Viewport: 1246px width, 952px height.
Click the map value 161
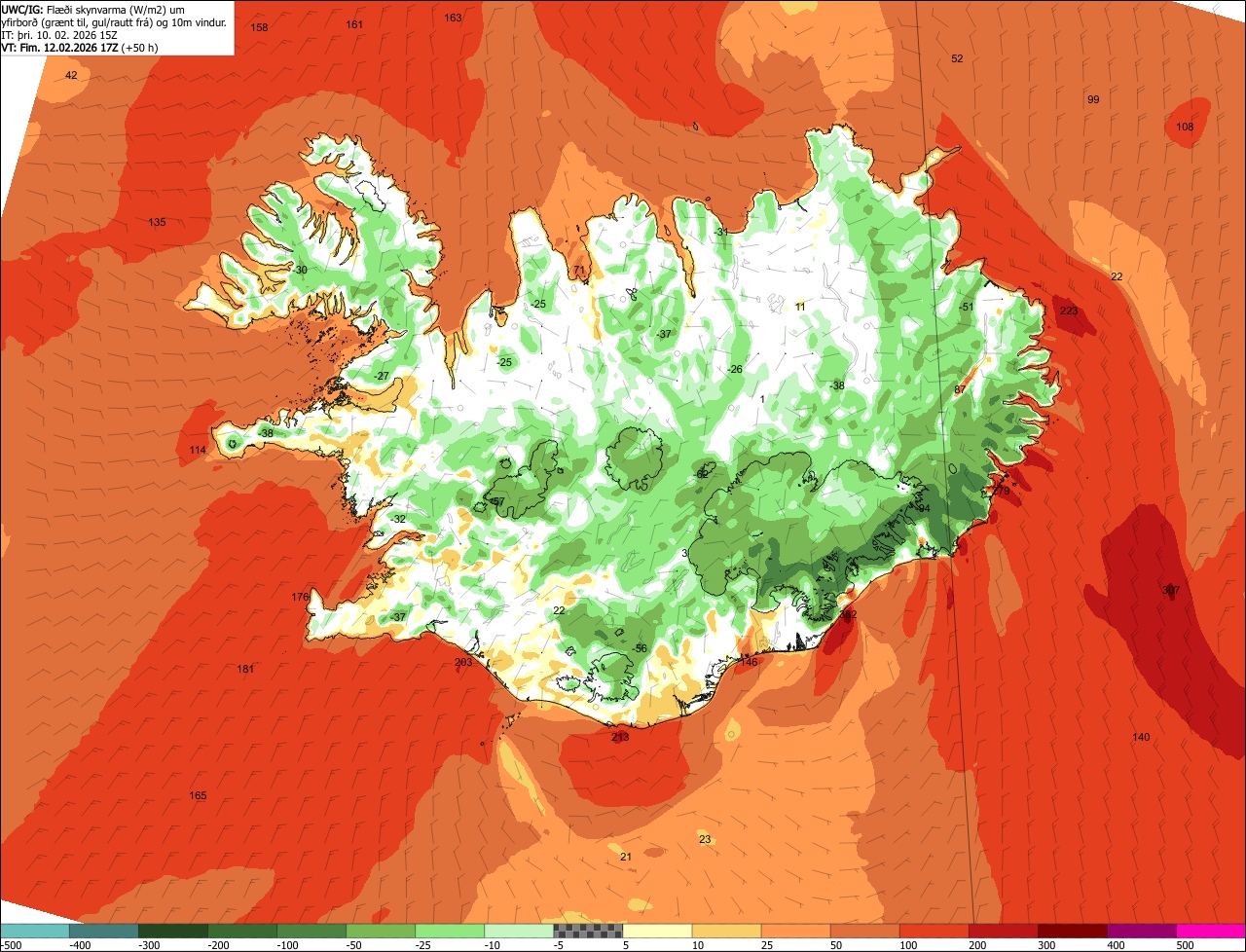354,24
